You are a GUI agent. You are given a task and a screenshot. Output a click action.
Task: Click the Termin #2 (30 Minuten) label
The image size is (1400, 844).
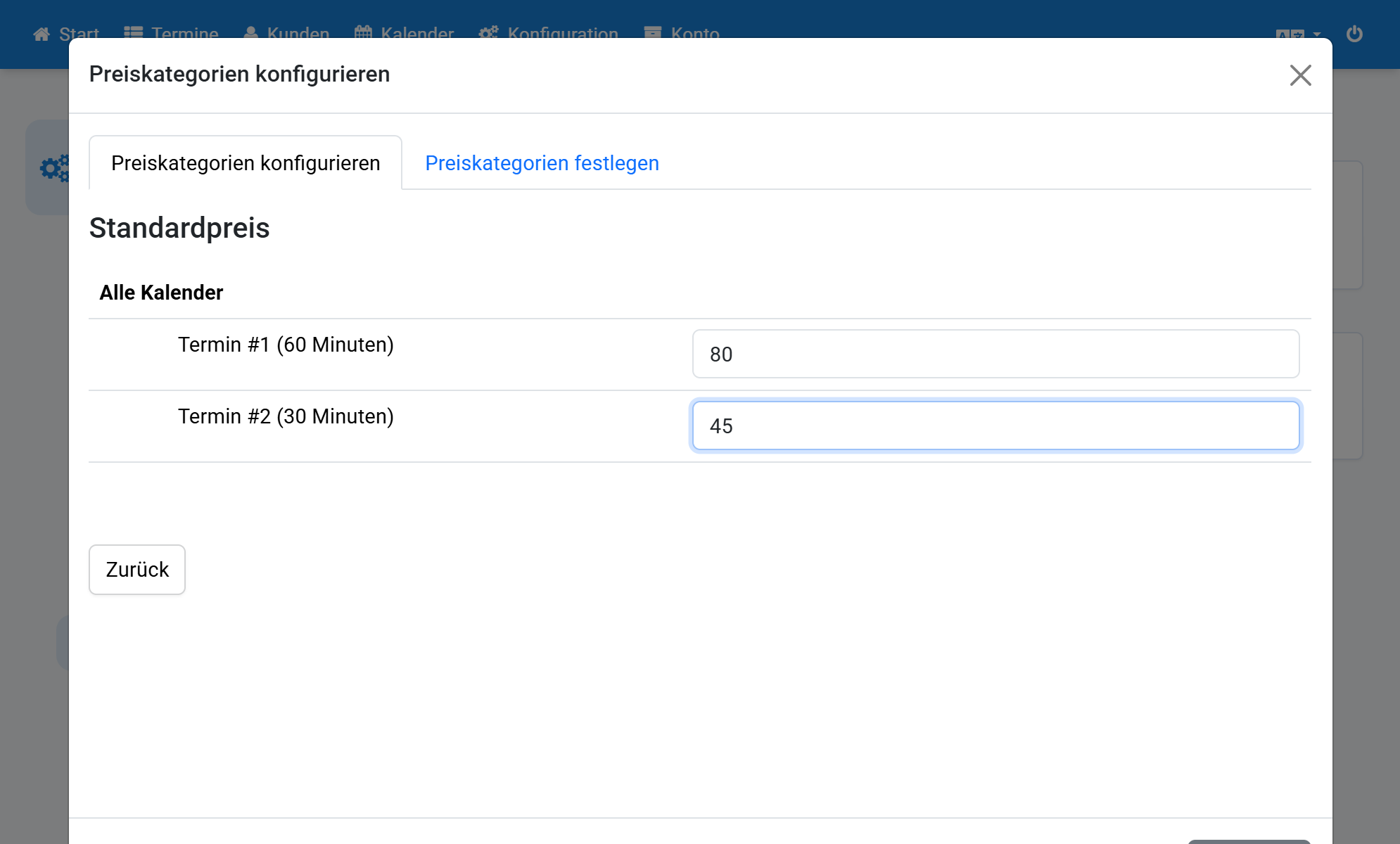286,416
